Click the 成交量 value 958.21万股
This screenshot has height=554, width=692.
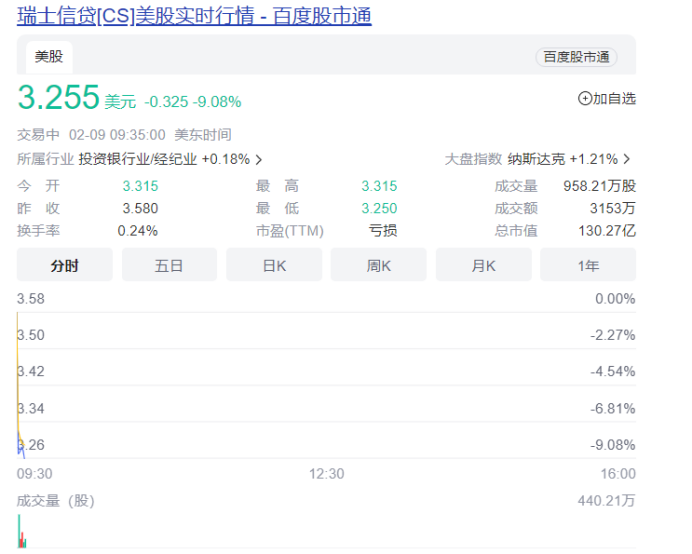point(599,186)
